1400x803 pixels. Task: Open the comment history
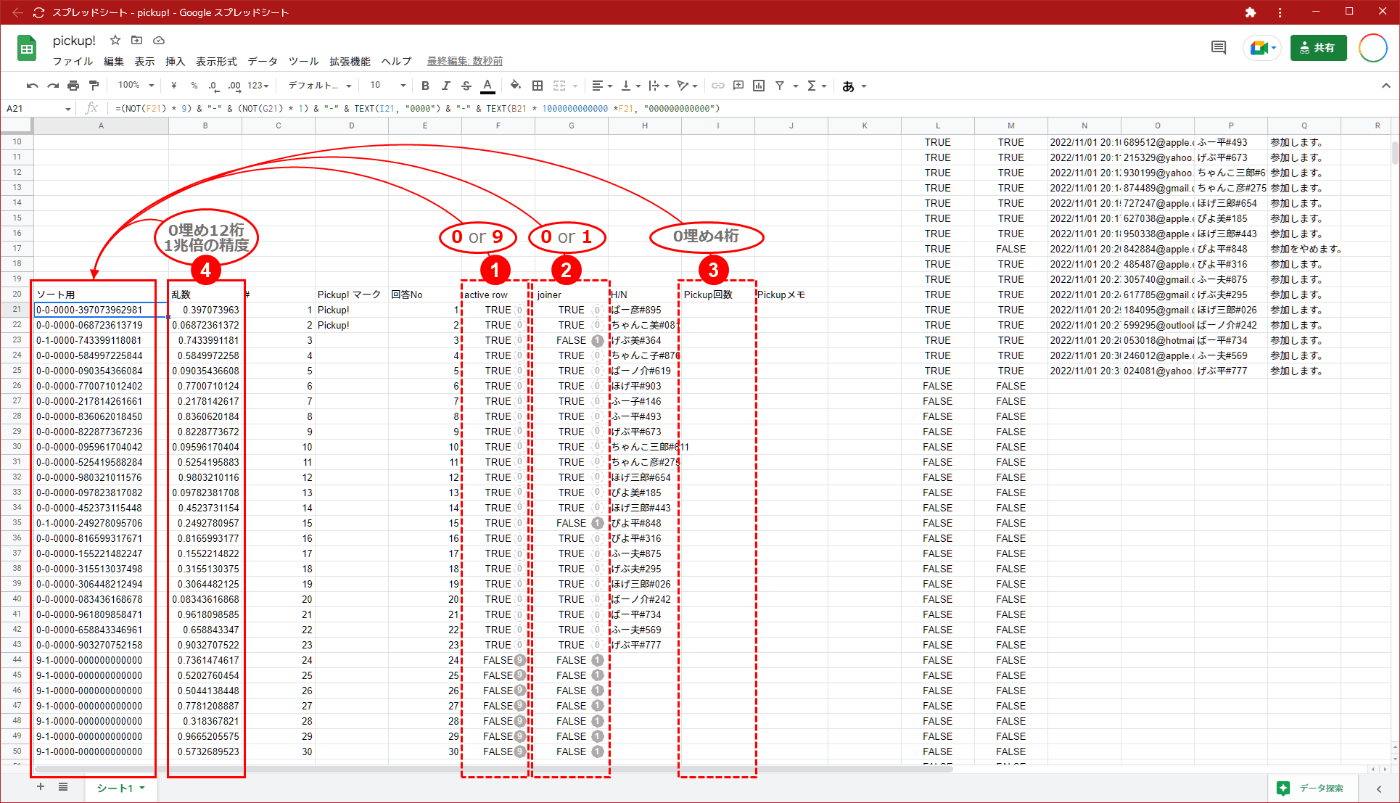(x=1218, y=47)
